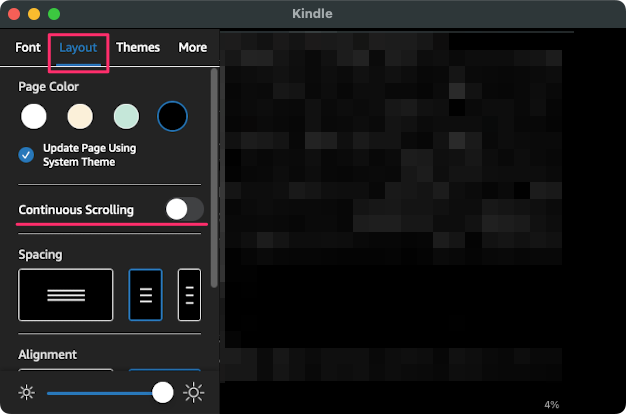Click the 4% reading progress indicator

click(x=551, y=405)
